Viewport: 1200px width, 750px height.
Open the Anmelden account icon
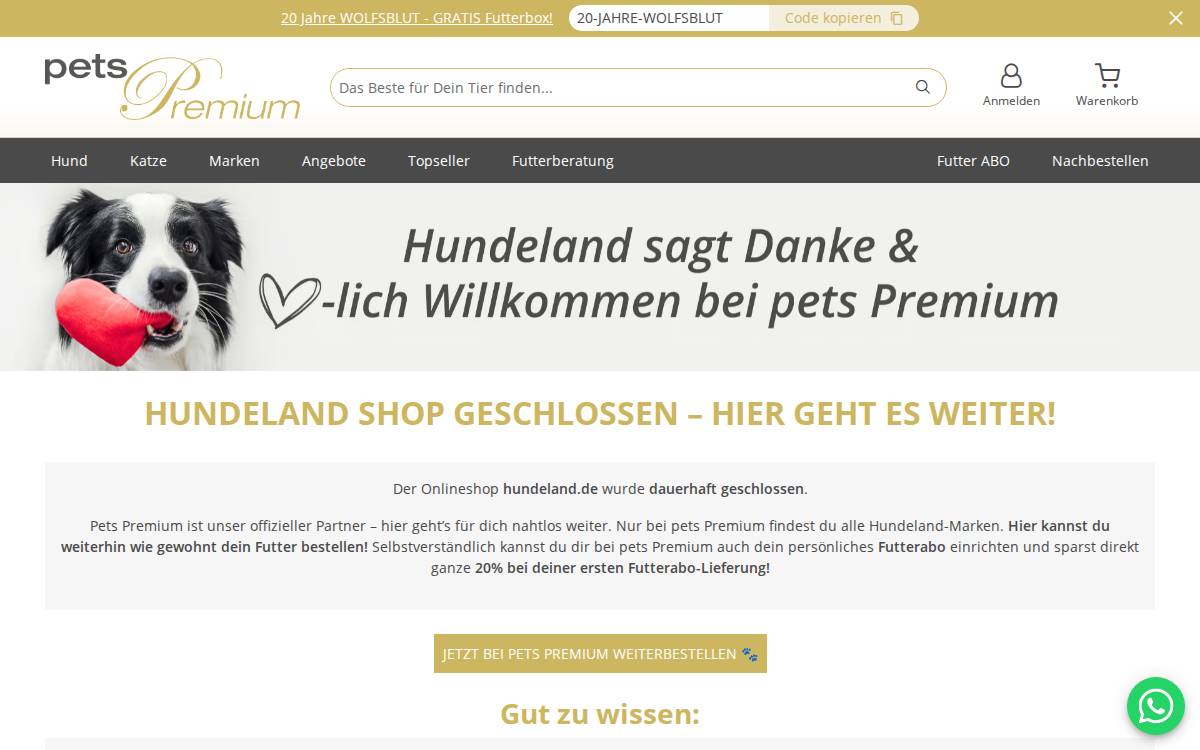pos(1011,85)
